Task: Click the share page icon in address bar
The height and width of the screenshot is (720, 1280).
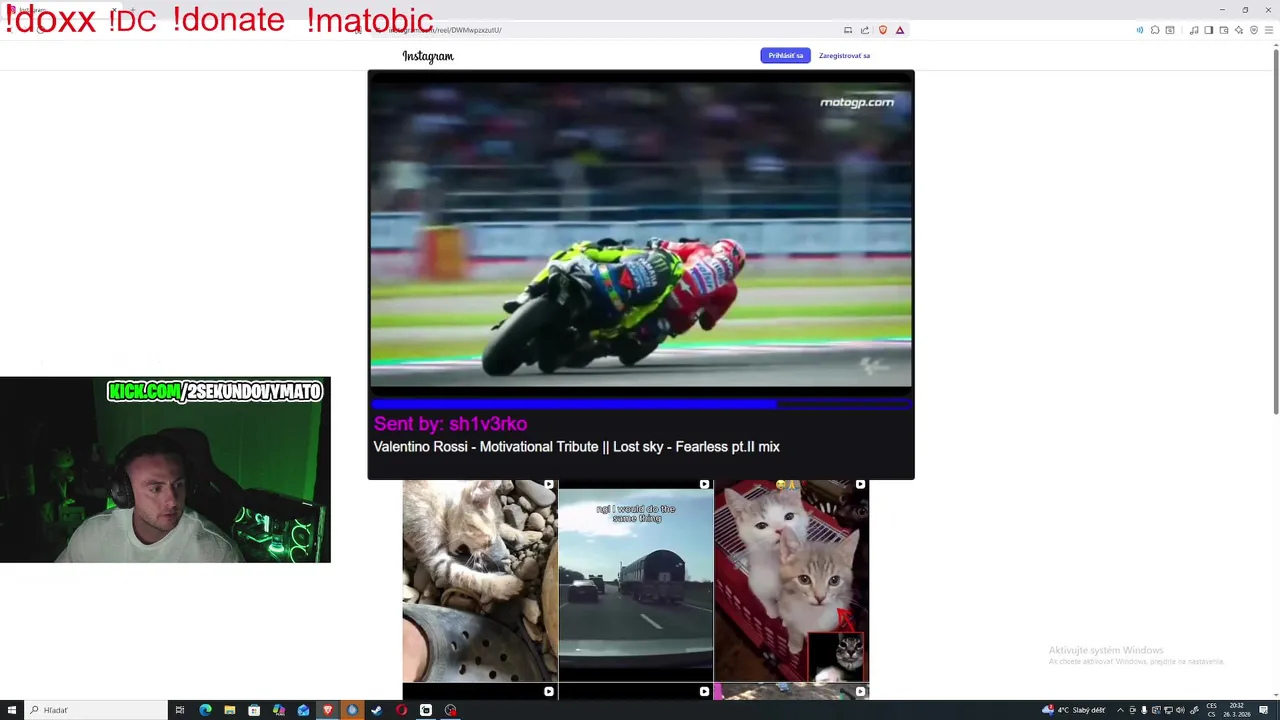Action: pos(865,30)
